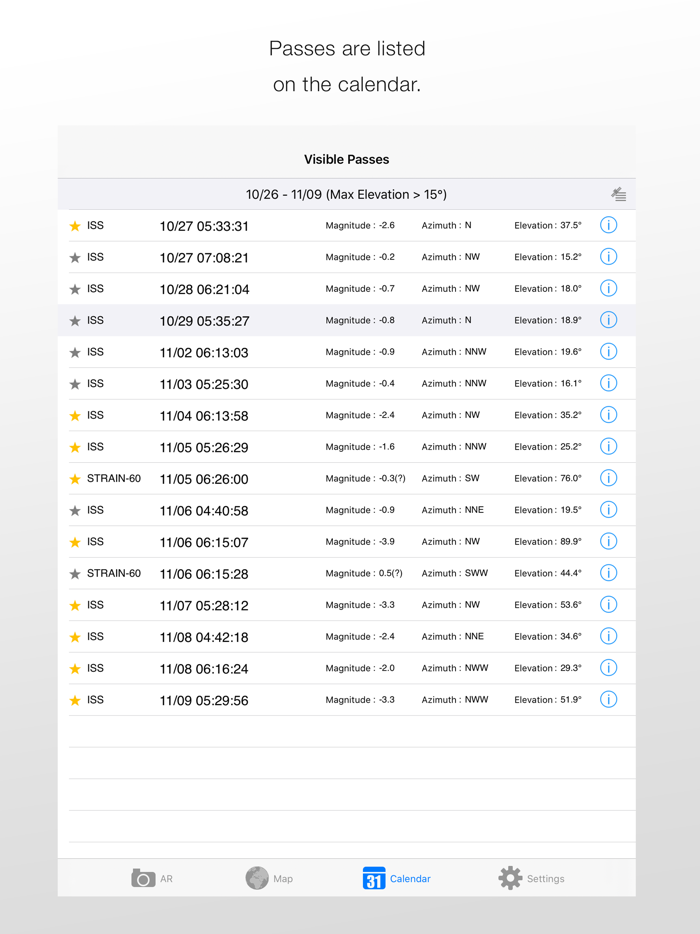Open info for the 10/29 05:35:27 pass
This screenshot has width=700, height=934.
point(608,320)
